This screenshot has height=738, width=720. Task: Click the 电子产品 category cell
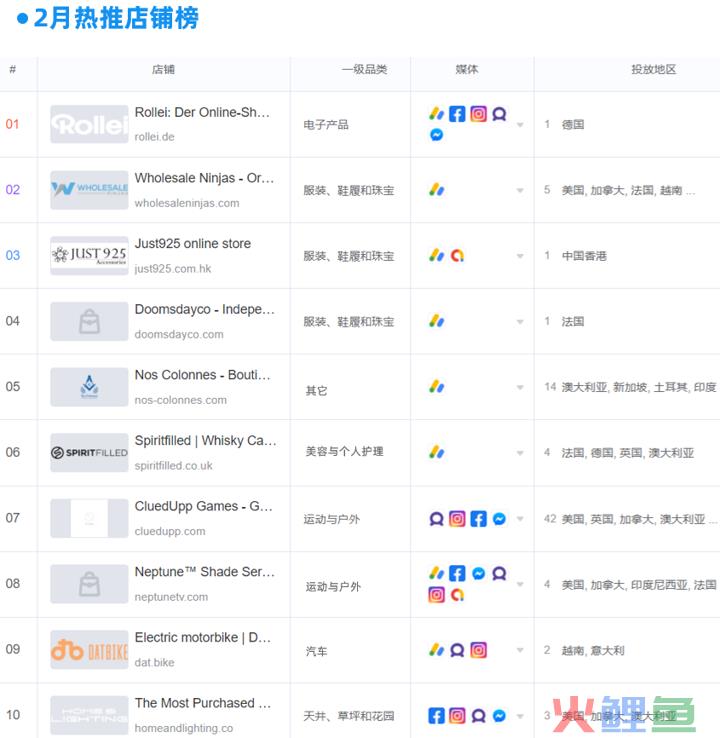coord(326,125)
